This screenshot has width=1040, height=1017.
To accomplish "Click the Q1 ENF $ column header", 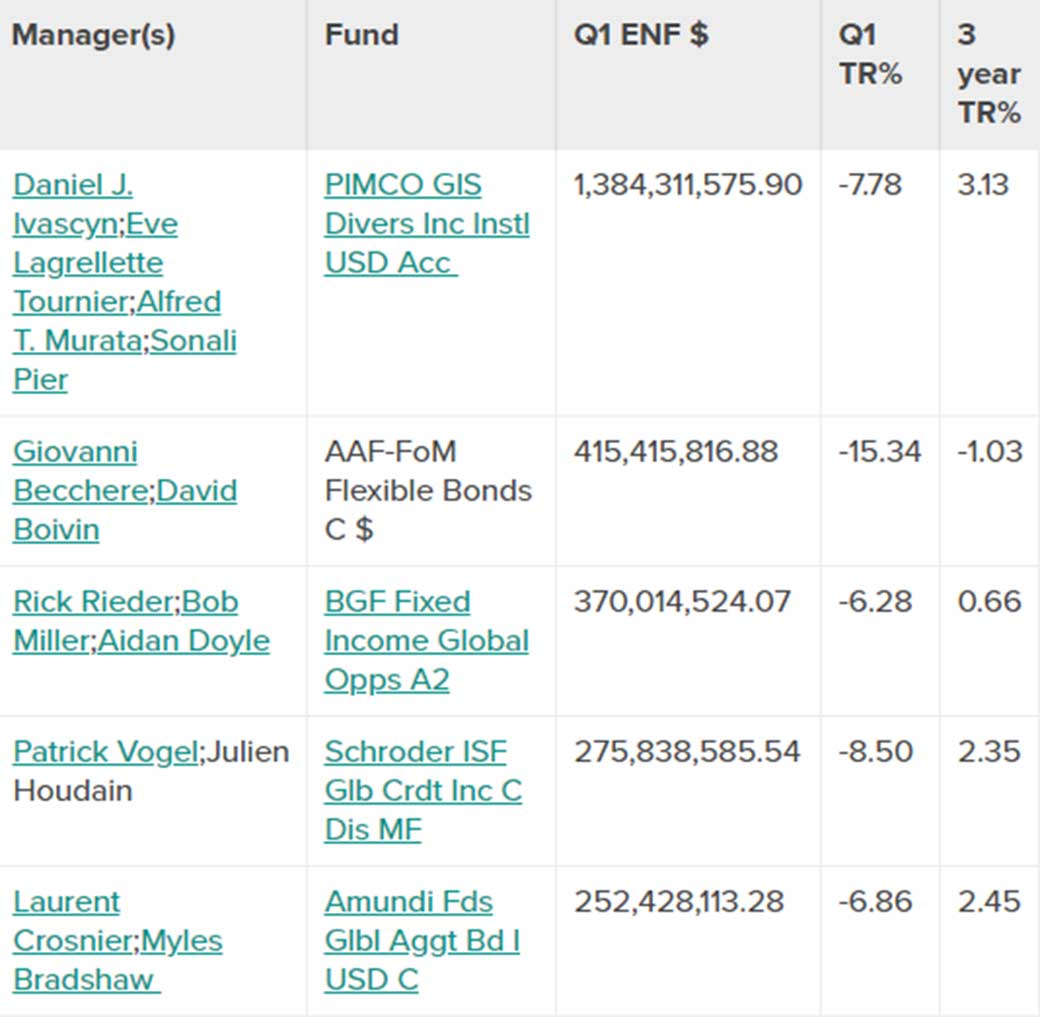I will coord(640,35).
